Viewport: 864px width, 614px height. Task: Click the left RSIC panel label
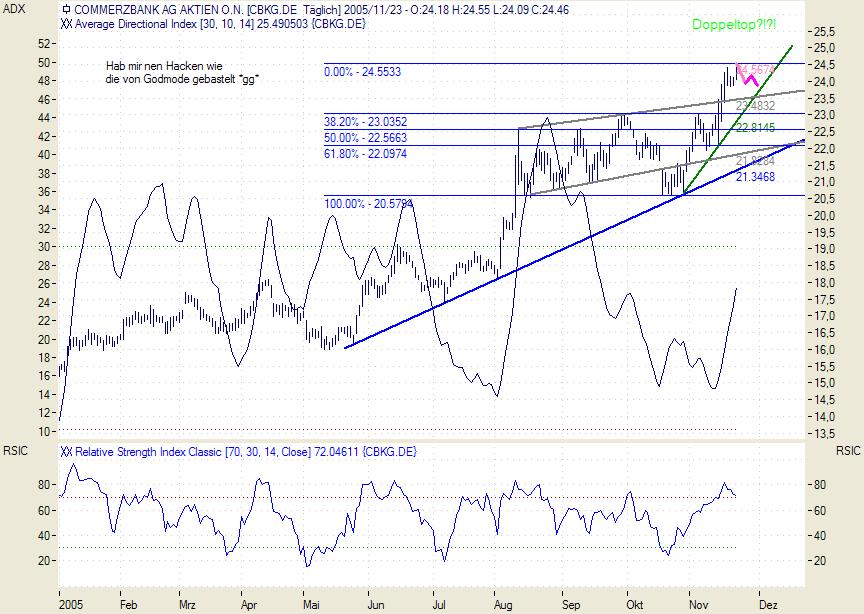point(18,450)
